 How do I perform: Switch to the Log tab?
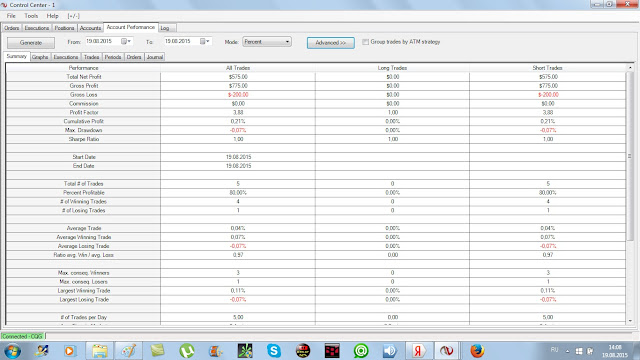tap(165, 28)
